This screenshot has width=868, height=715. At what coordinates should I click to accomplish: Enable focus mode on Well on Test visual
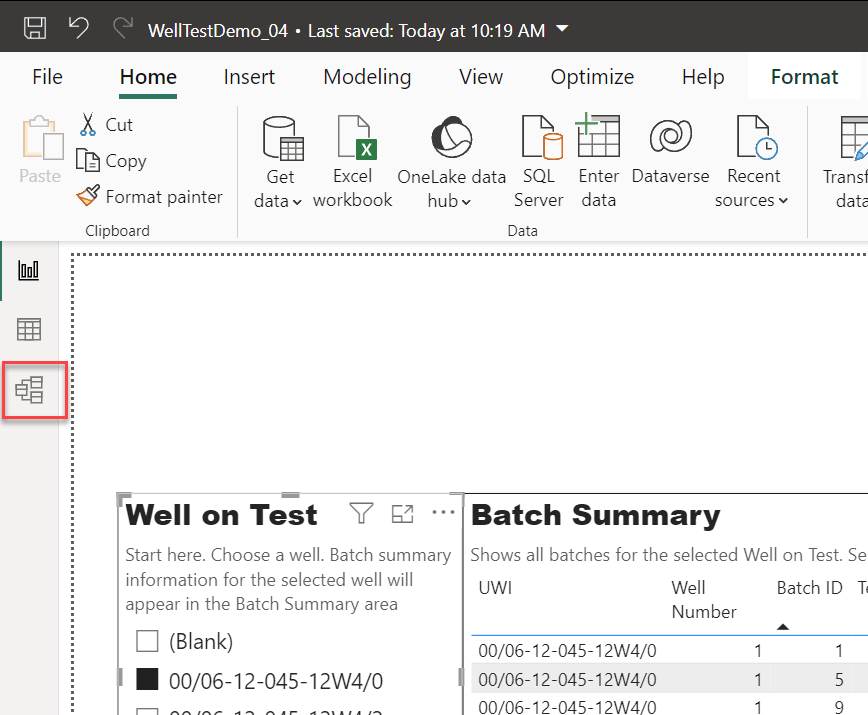(x=402, y=514)
